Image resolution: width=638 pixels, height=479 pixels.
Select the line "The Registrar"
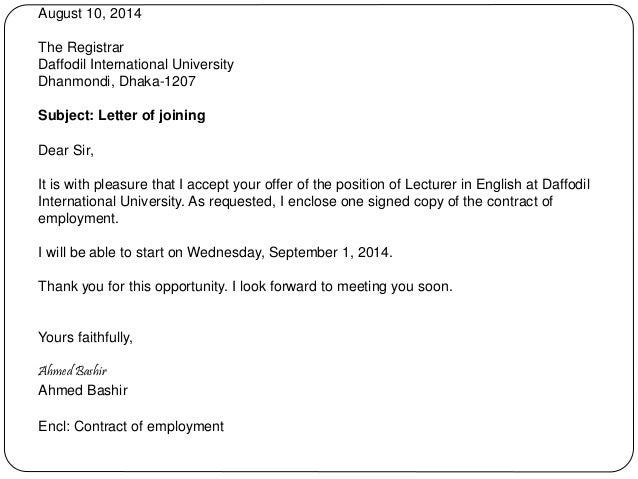[x=80, y=47]
